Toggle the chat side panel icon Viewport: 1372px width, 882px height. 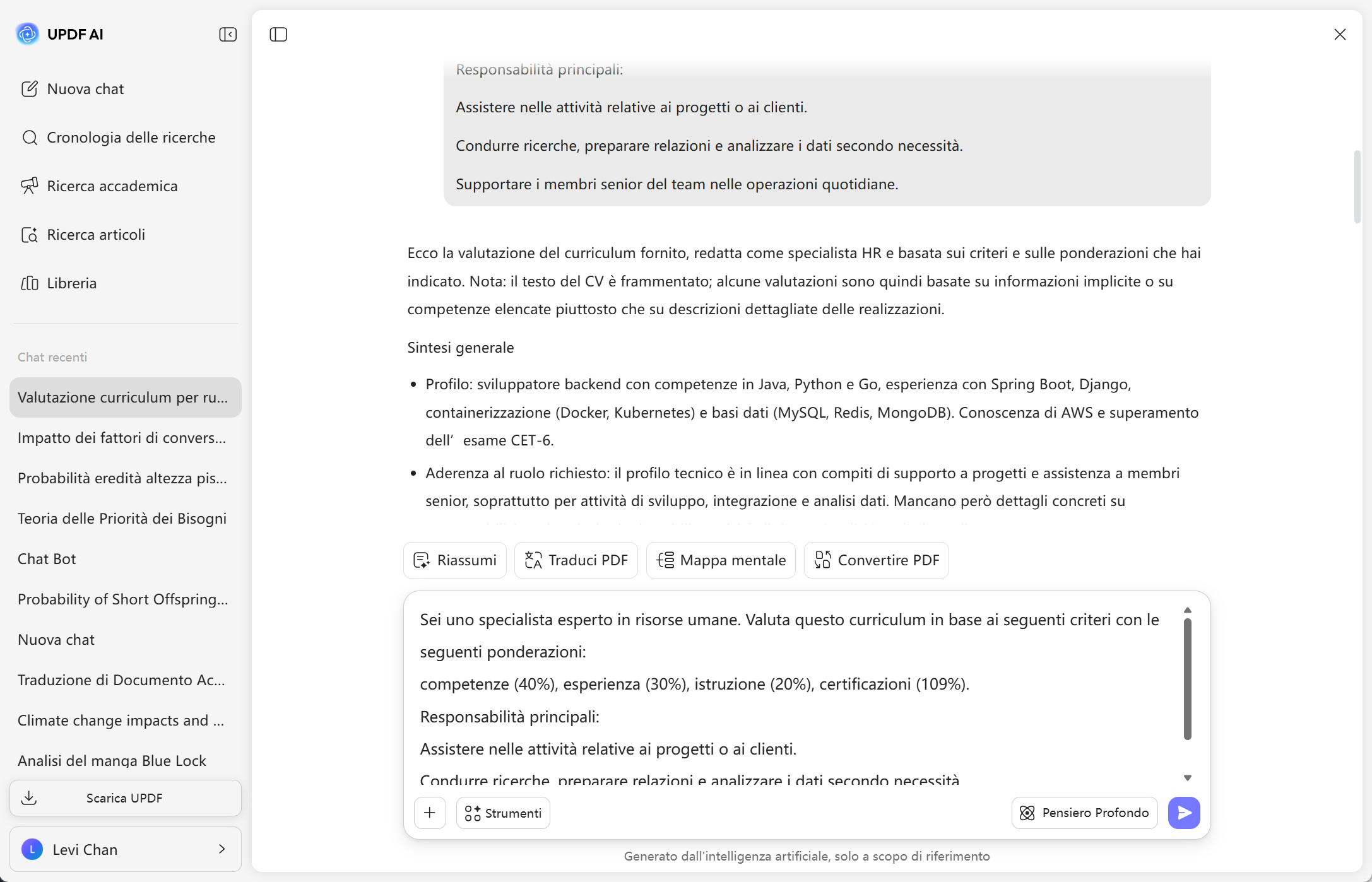coord(278,34)
